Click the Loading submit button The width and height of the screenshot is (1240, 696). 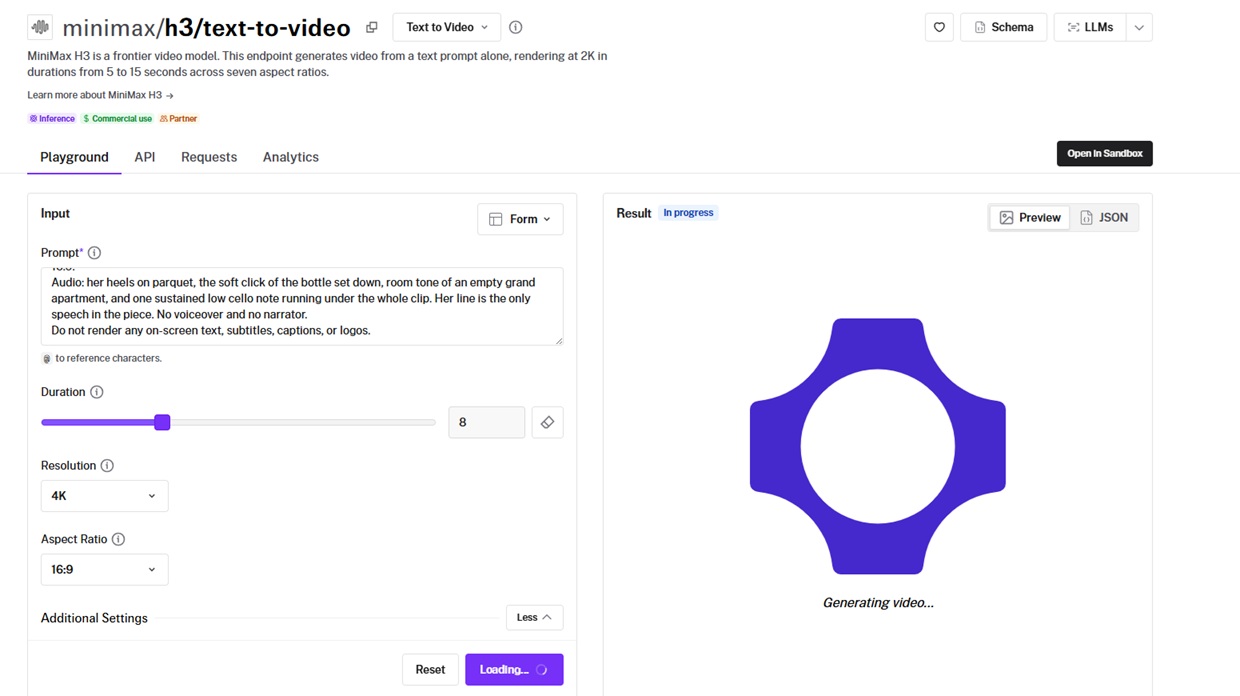pos(514,669)
